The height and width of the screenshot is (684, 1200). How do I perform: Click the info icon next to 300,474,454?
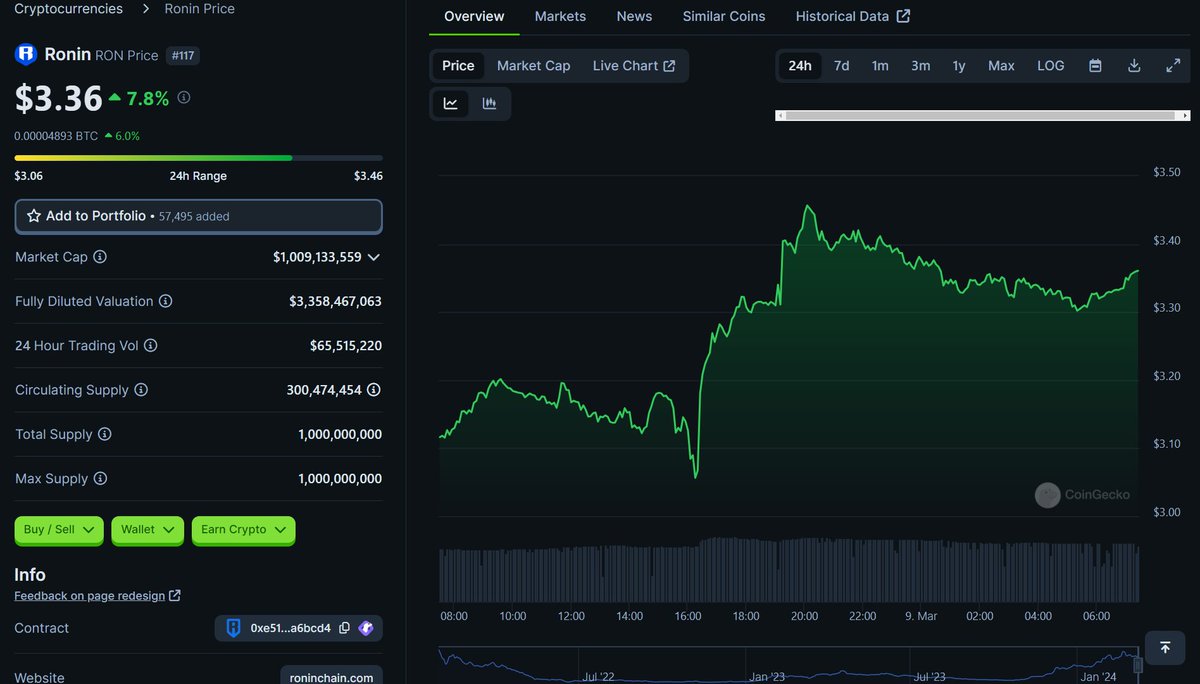(x=374, y=390)
